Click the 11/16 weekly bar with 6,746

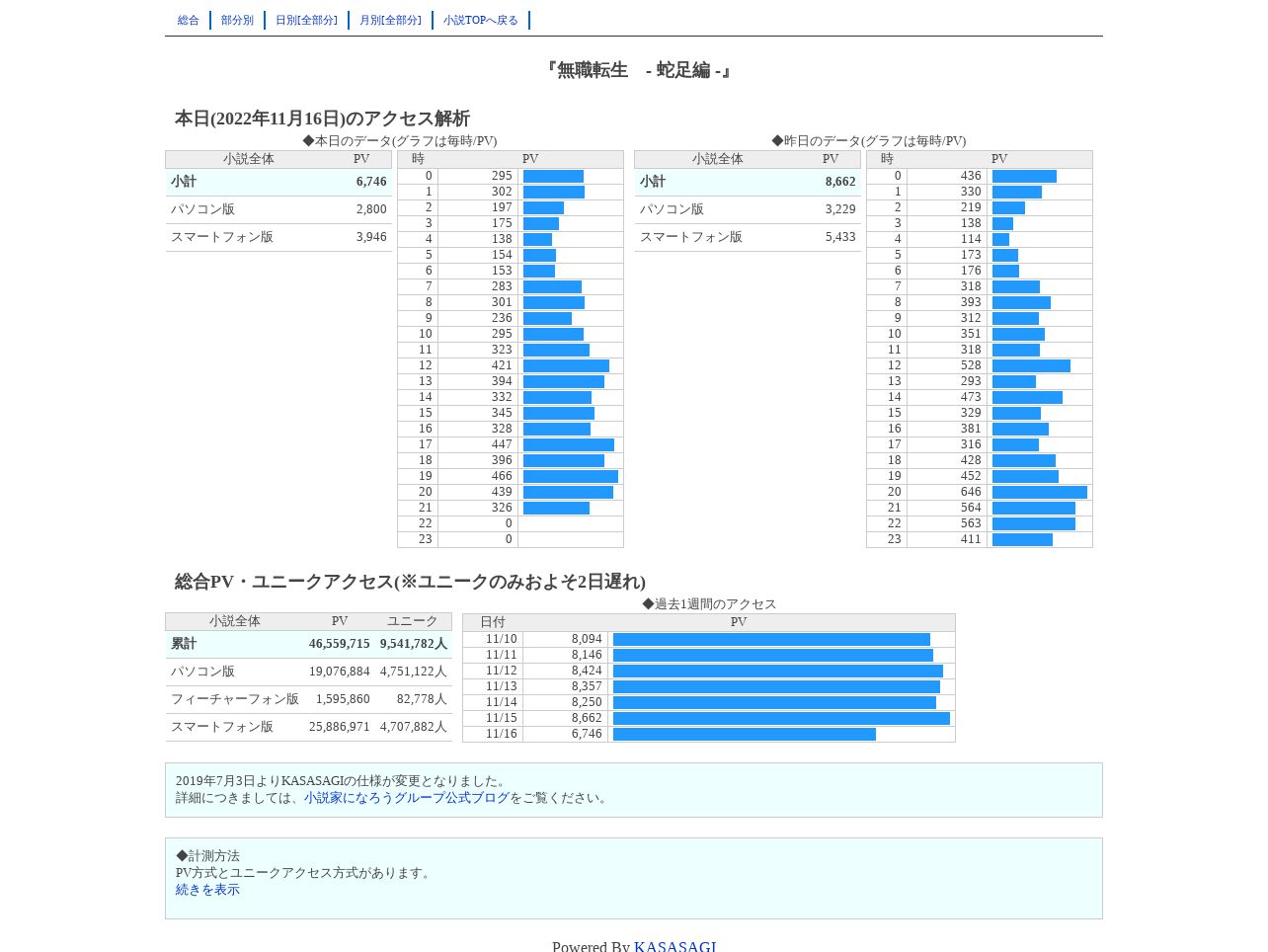745,734
